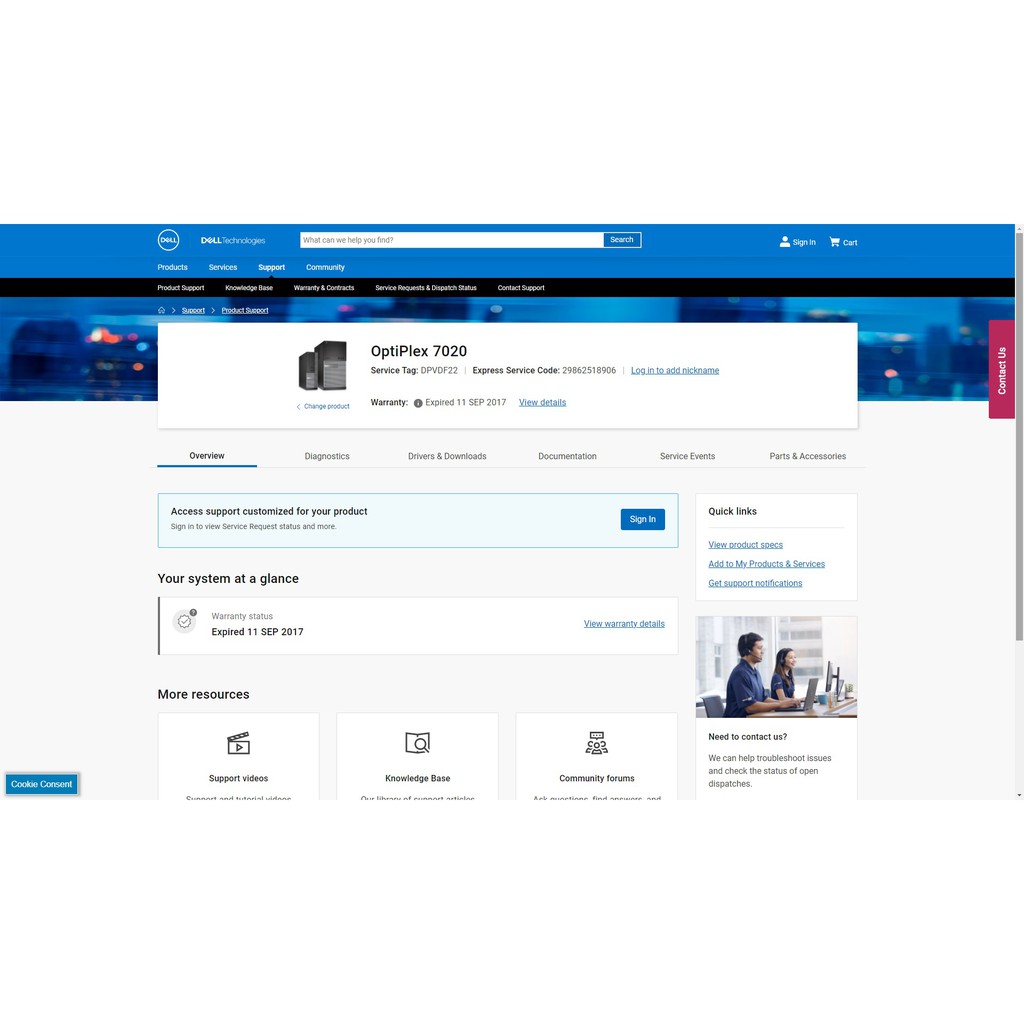Viewport: 1024px width, 1024px height.
Task: Open View warranty details link
Action: 624,624
